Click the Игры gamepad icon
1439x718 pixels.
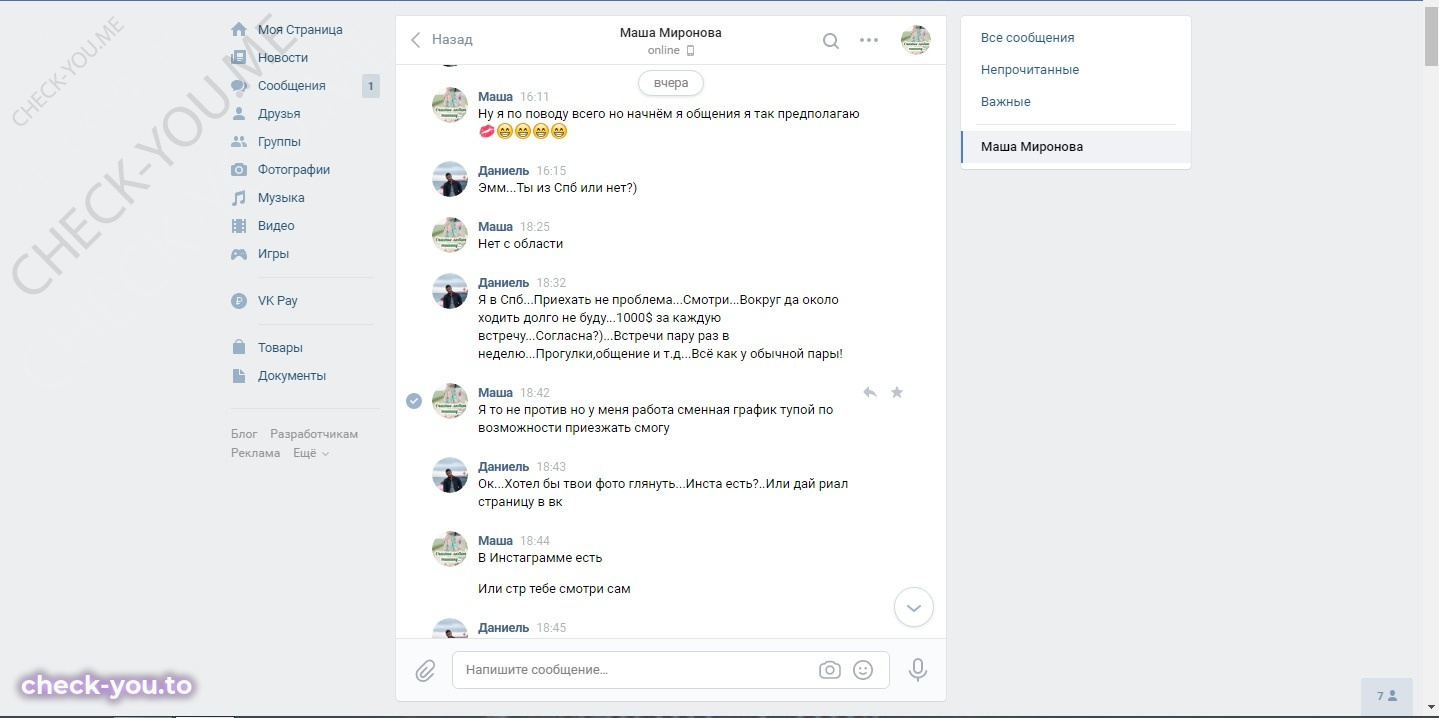(x=239, y=254)
